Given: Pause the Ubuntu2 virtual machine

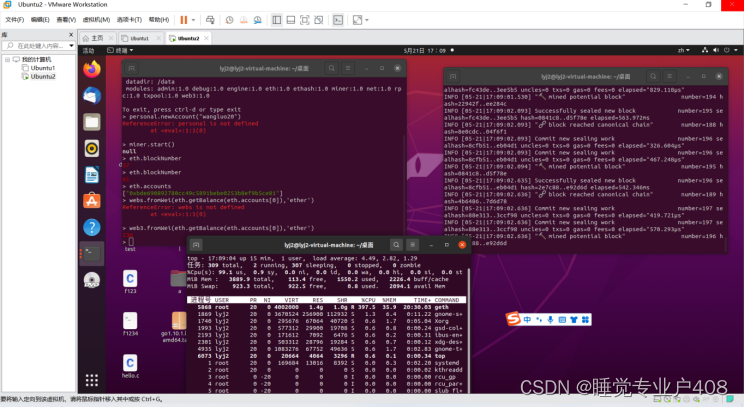Looking at the screenshot, I should 184,20.
